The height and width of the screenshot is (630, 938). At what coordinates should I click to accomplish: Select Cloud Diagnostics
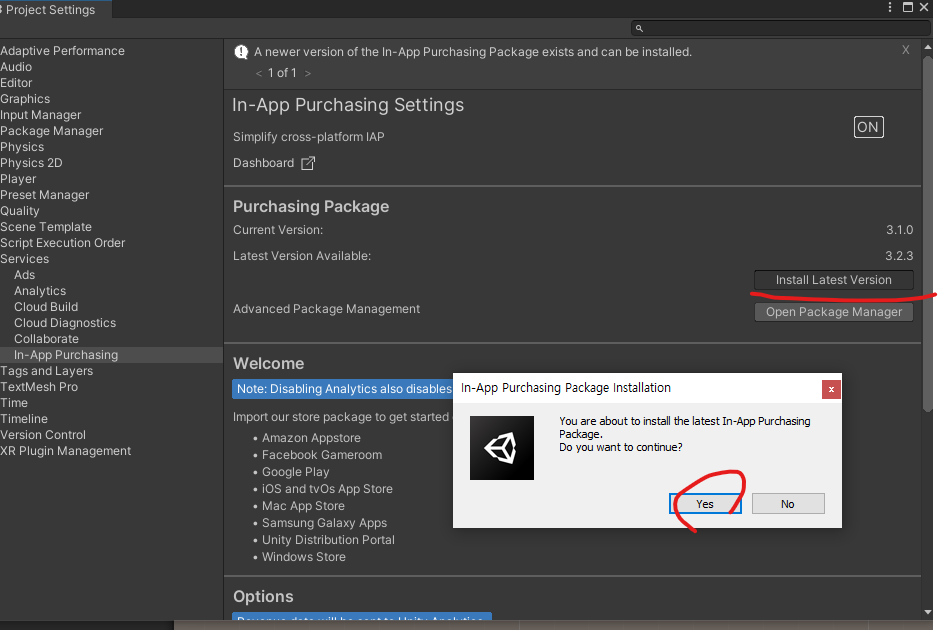(x=65, y=323)
